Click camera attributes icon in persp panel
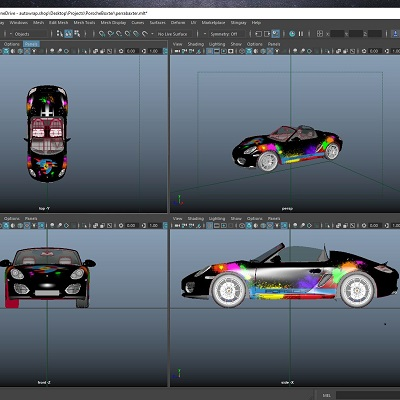400x400 pixels. point(184,51)
